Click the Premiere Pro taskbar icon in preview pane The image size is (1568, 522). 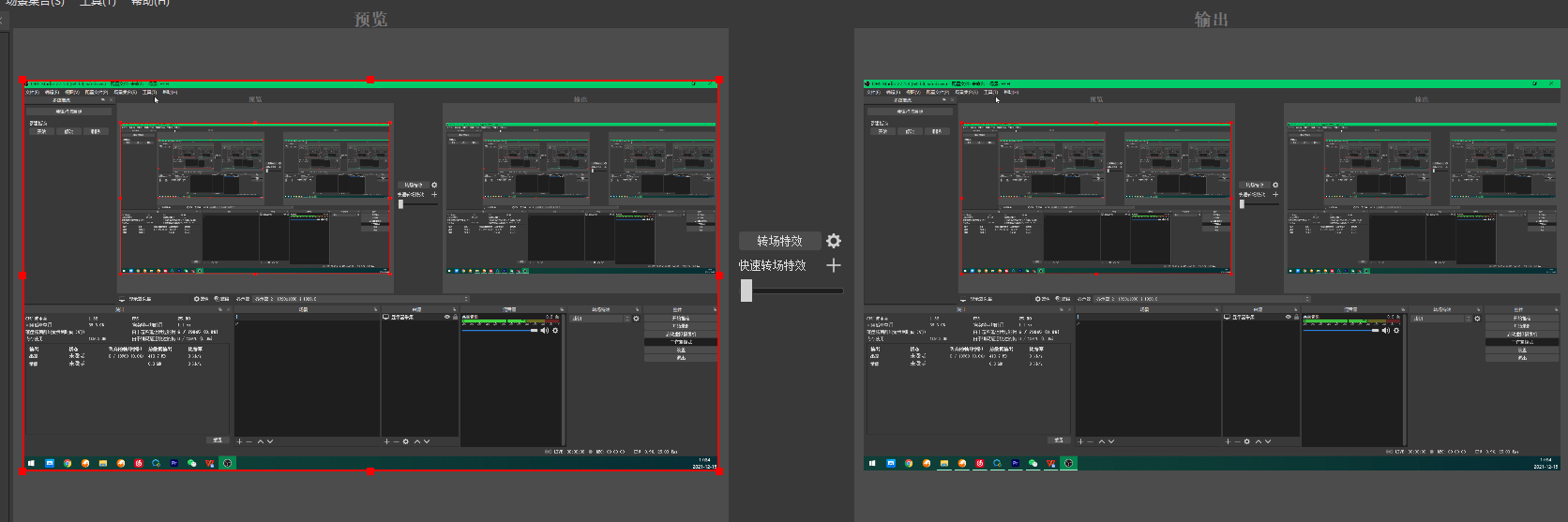(x=173, y=463)
